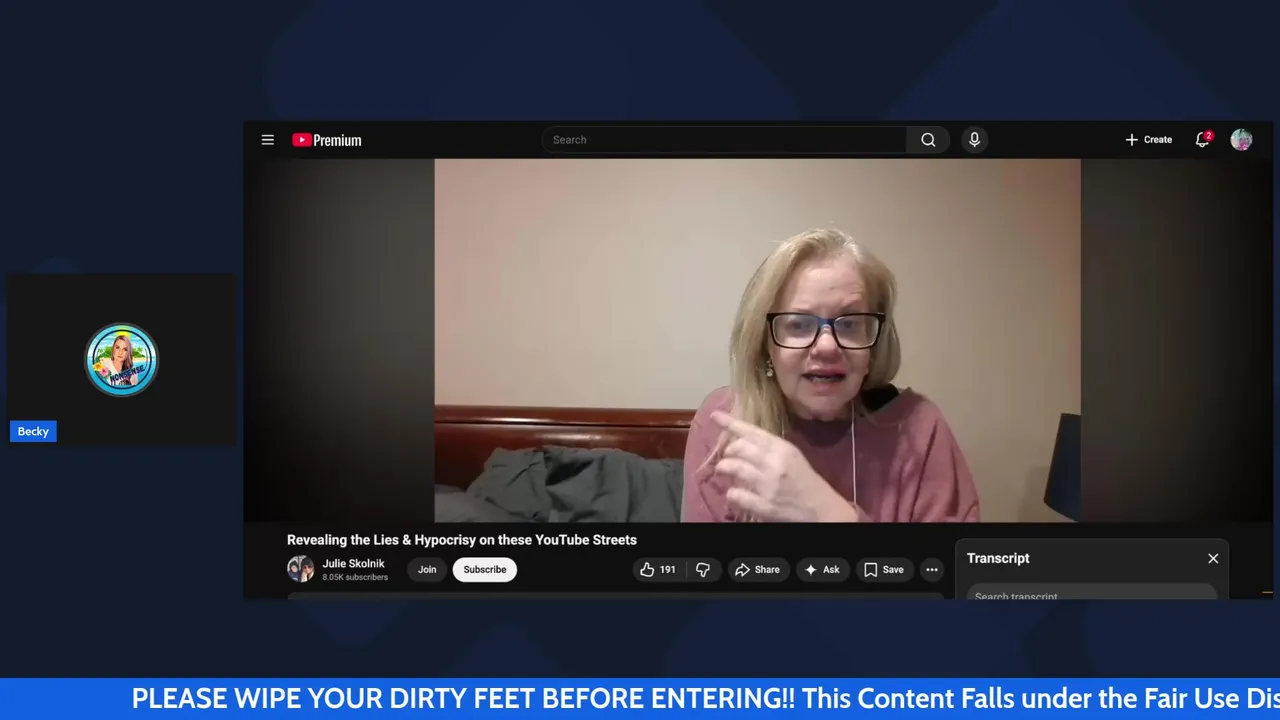Open the Julie Skolnik channel name link
The width and height of the screenshot is (1280, 720).
353,563
